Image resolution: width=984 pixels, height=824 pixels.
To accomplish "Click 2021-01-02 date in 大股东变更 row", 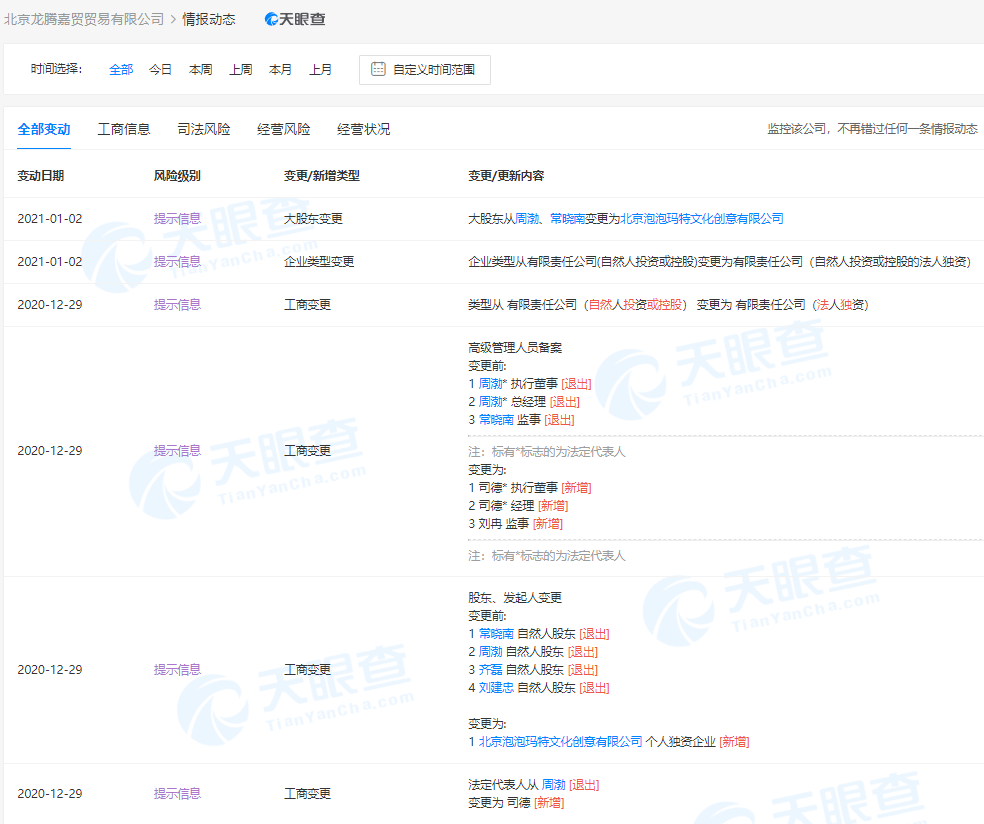I will 50,218.
